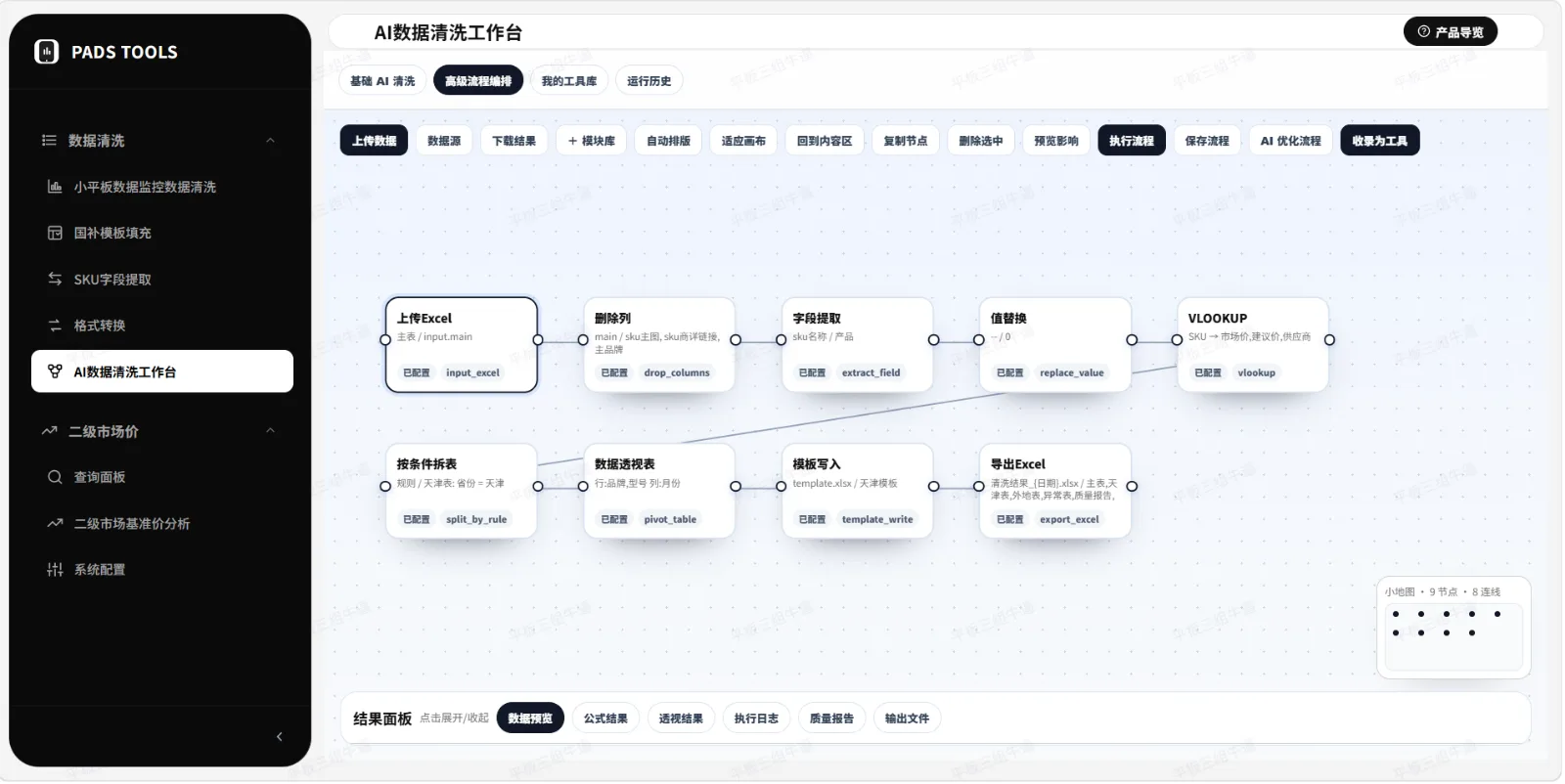Show the 公式结果 result tab
Viewport: 1565px width, 784px height.
coord(605,719)
